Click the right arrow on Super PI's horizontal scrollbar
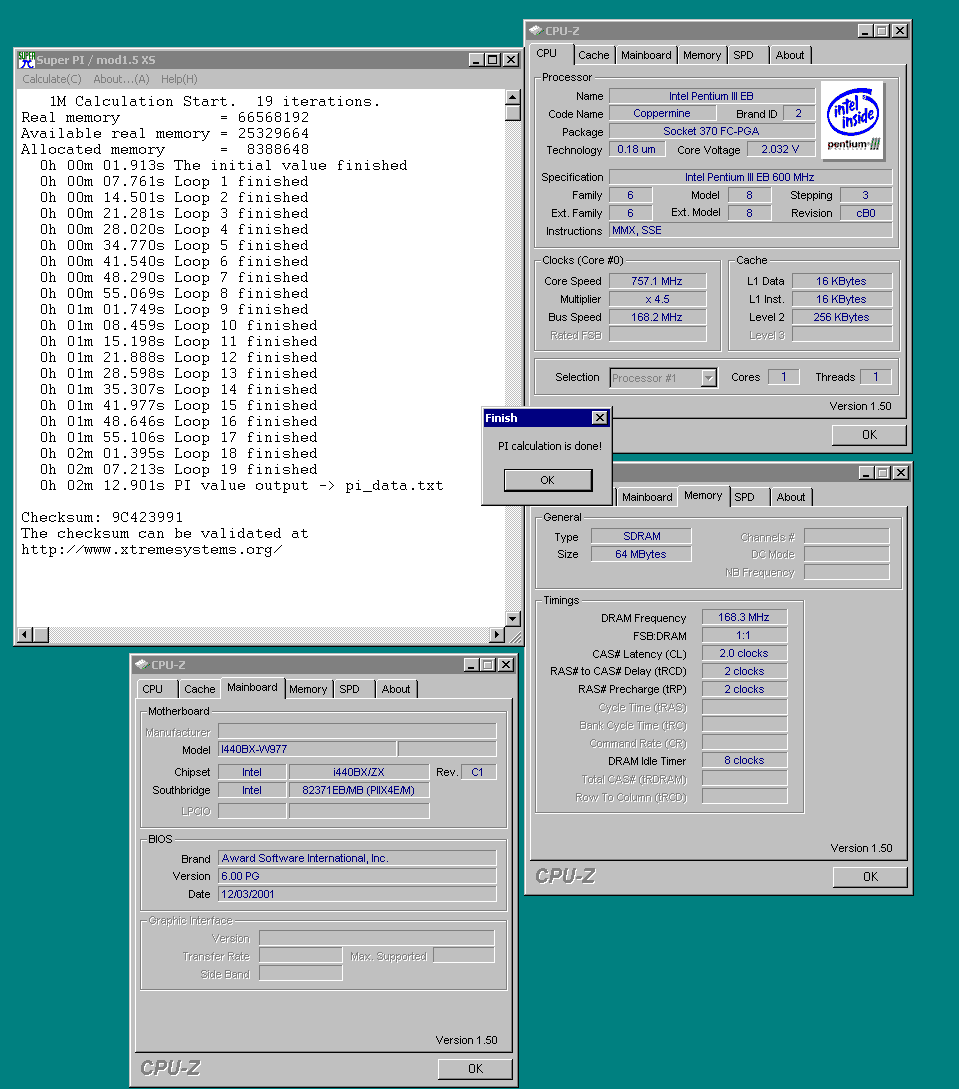 (497, 634)
